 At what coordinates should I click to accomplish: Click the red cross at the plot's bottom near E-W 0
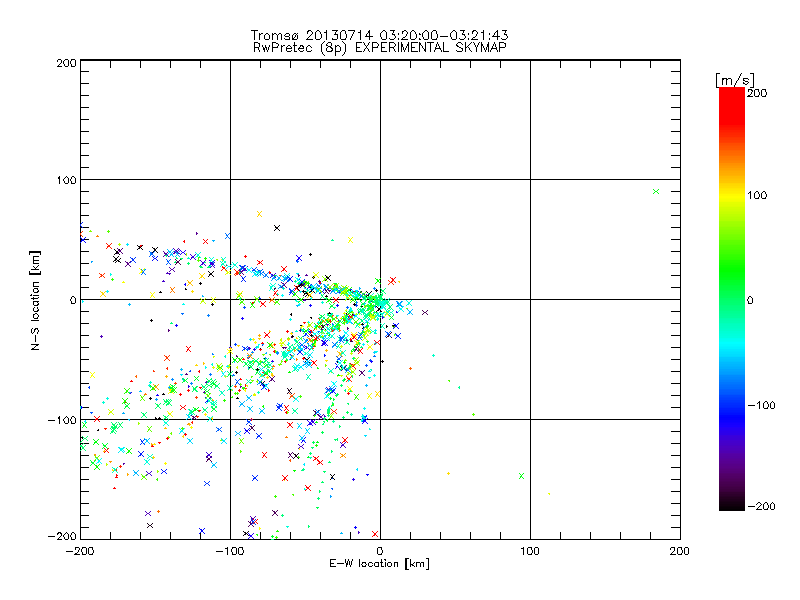click(x=375, y=534)
